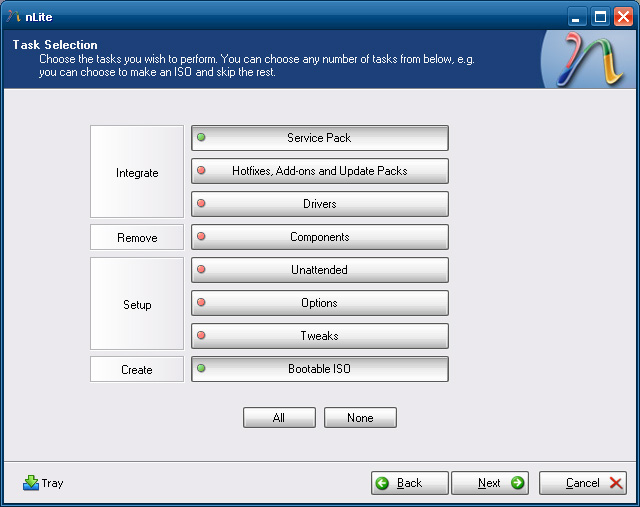Viewport: 640px width, 507px height.
Task: Click the Setup group label
Action: click(x=137, y=304)
